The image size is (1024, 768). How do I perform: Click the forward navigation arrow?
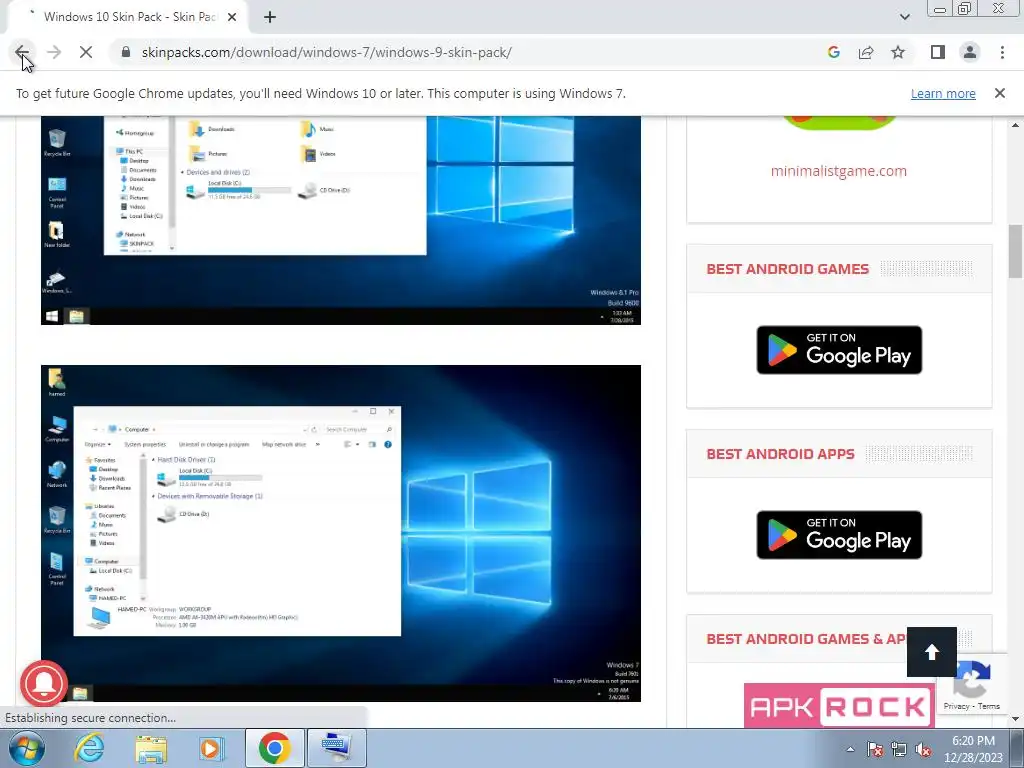[54, 52]
